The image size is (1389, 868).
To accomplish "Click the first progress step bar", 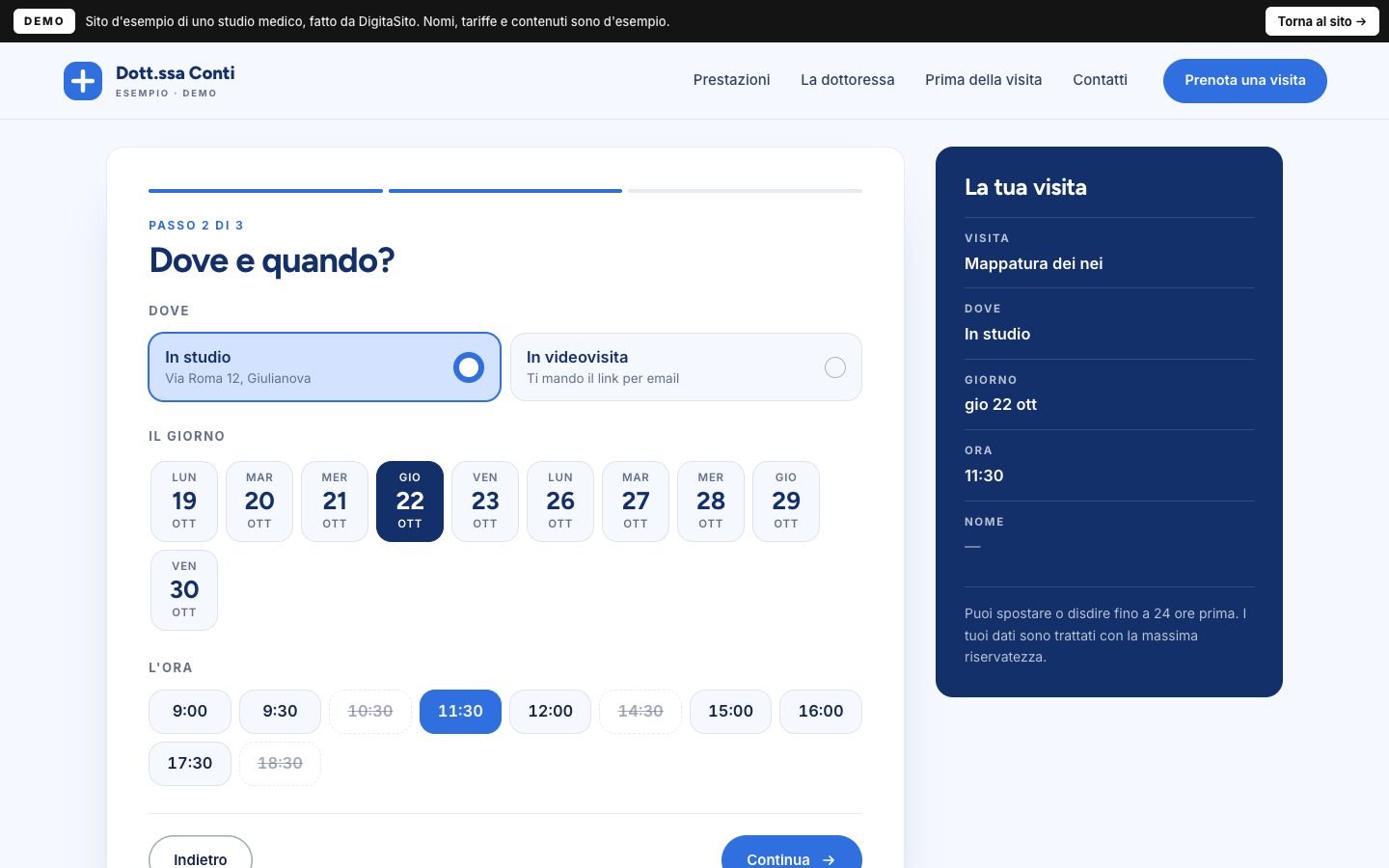I will pyautogui.click(x=265, y=191).
